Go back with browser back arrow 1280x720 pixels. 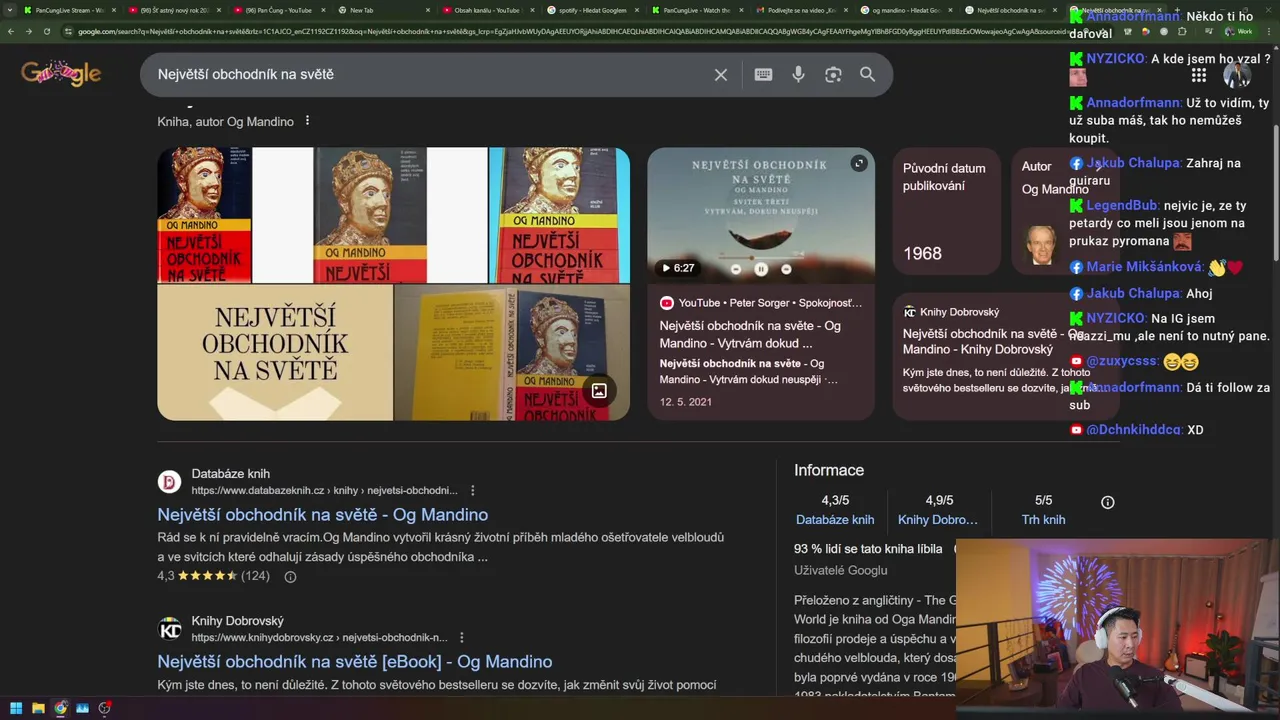(10, 31)
